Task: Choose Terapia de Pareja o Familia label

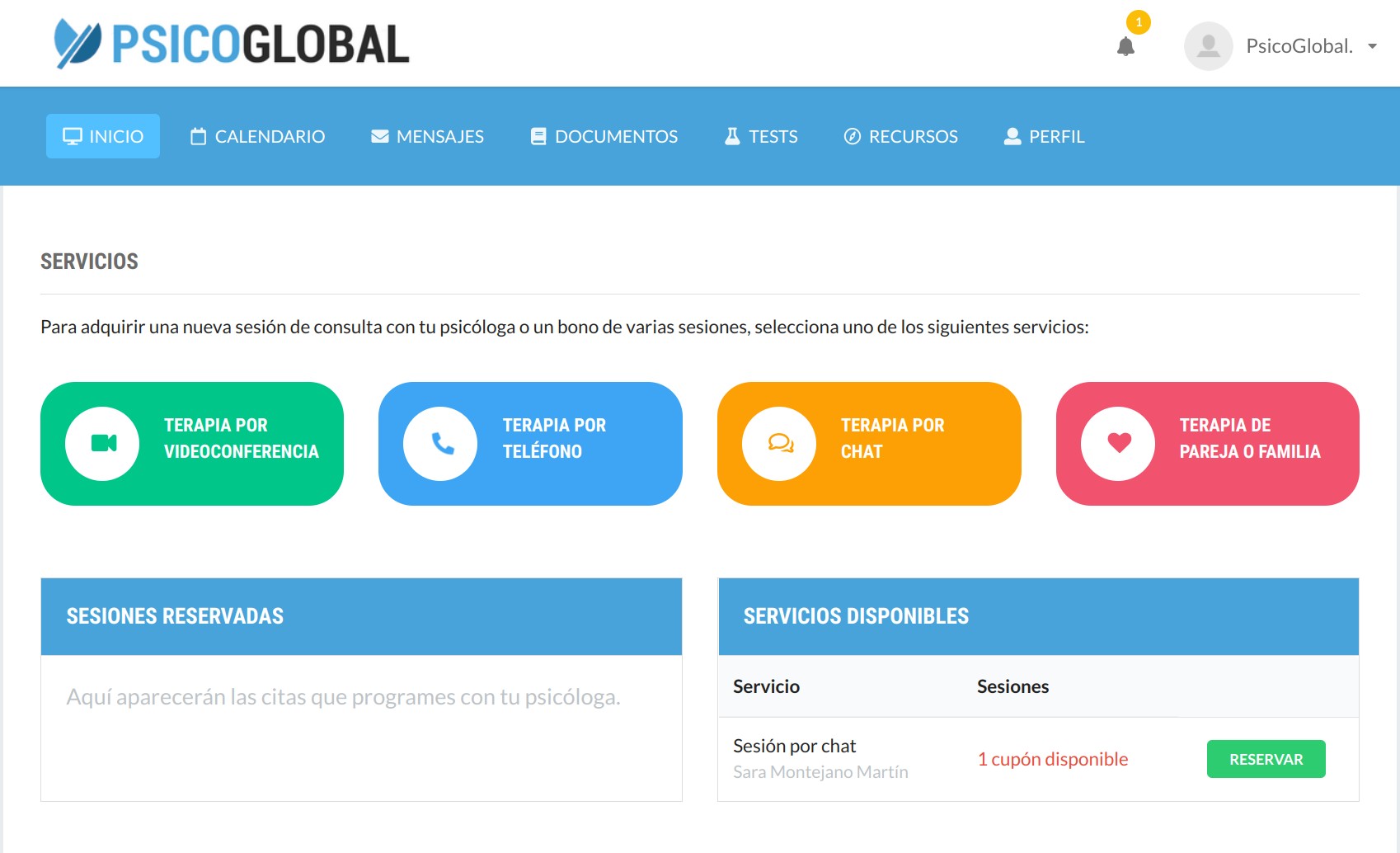Action: click(1250, 438)
